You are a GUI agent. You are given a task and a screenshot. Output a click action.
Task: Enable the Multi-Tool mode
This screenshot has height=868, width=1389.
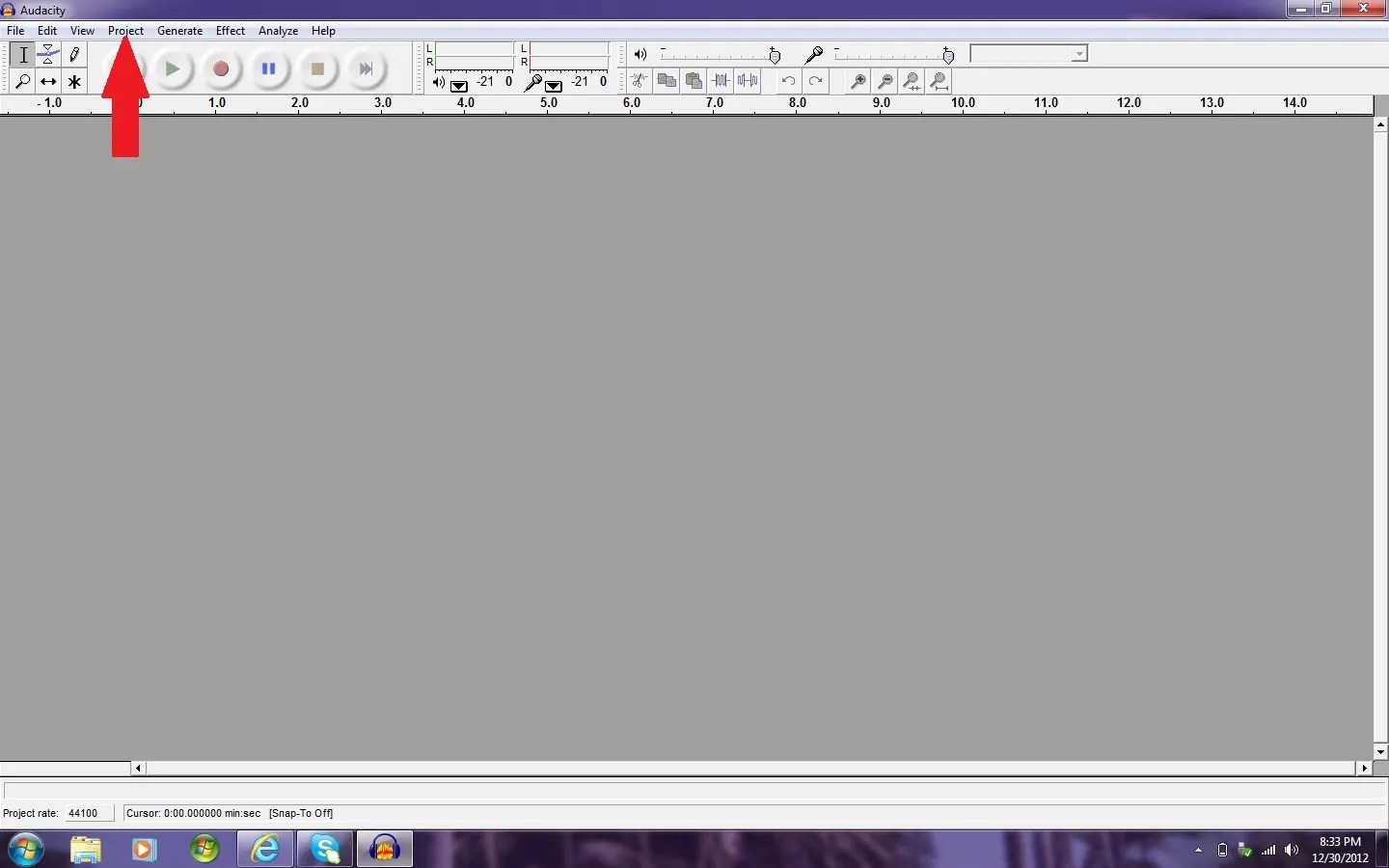point(74,82)
